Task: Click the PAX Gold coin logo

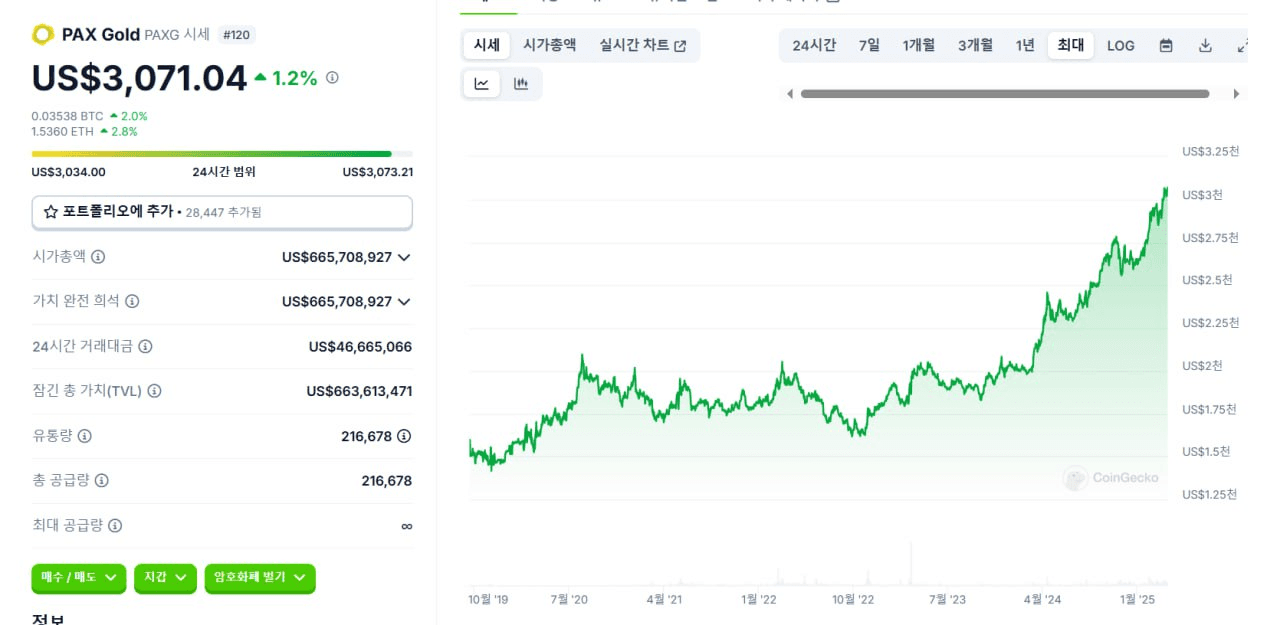Action: click(42, 35)
